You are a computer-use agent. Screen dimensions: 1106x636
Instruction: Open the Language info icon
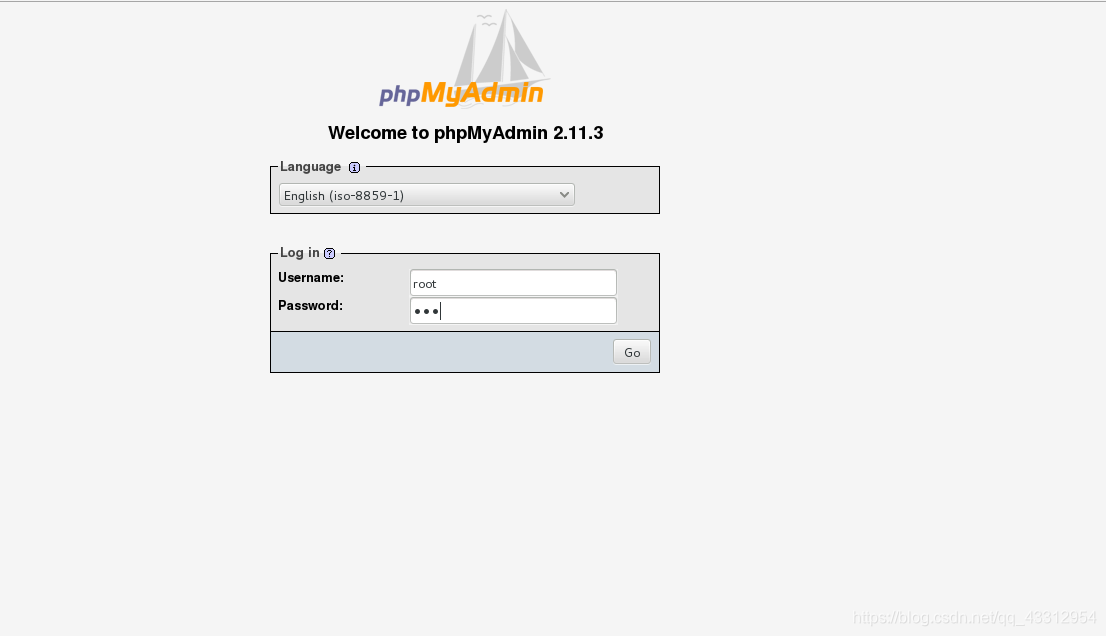point(354,168)
